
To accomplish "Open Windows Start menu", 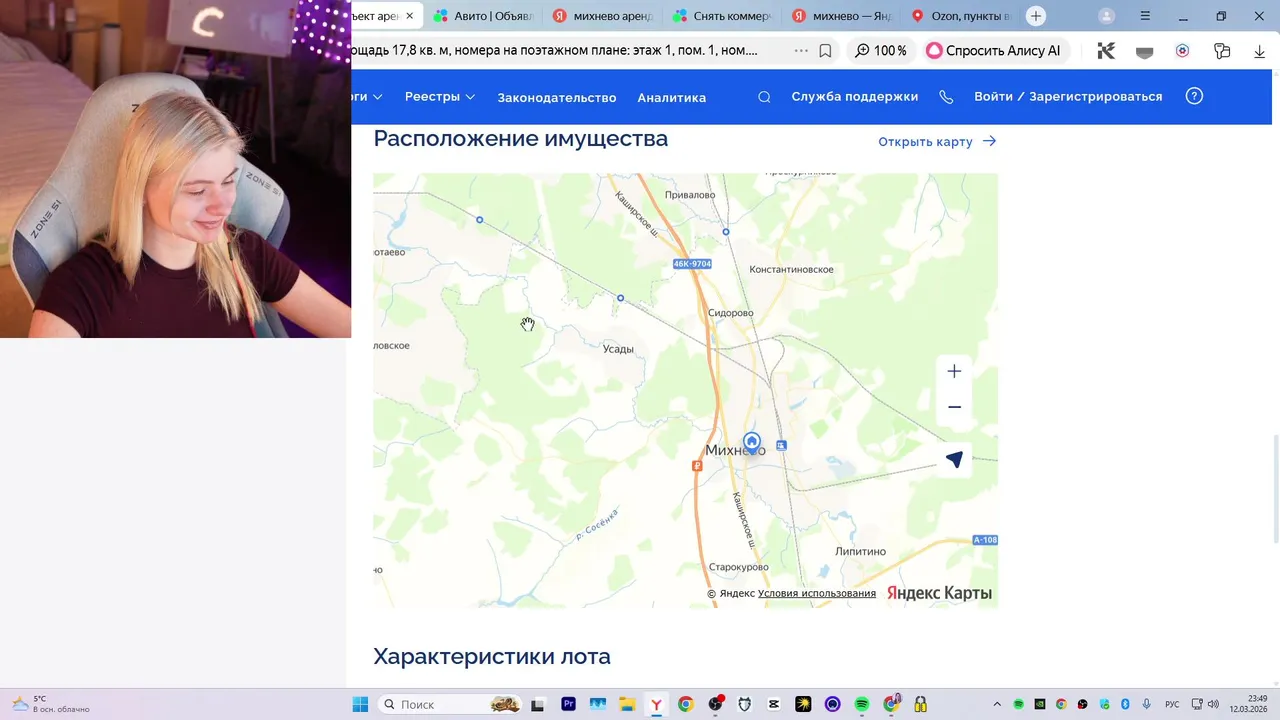I will click(360, 704).
